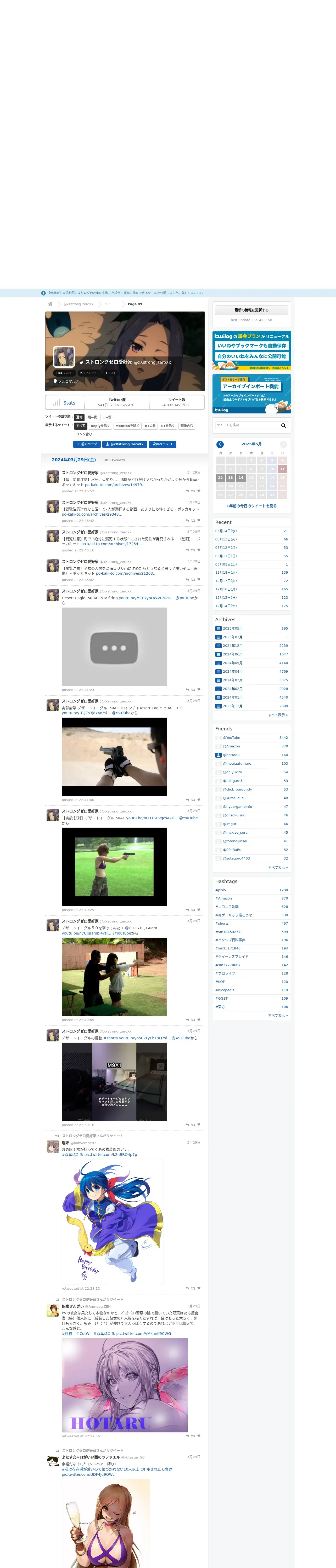Open the HOTARU illustration image

click(x=124, y=1384)
